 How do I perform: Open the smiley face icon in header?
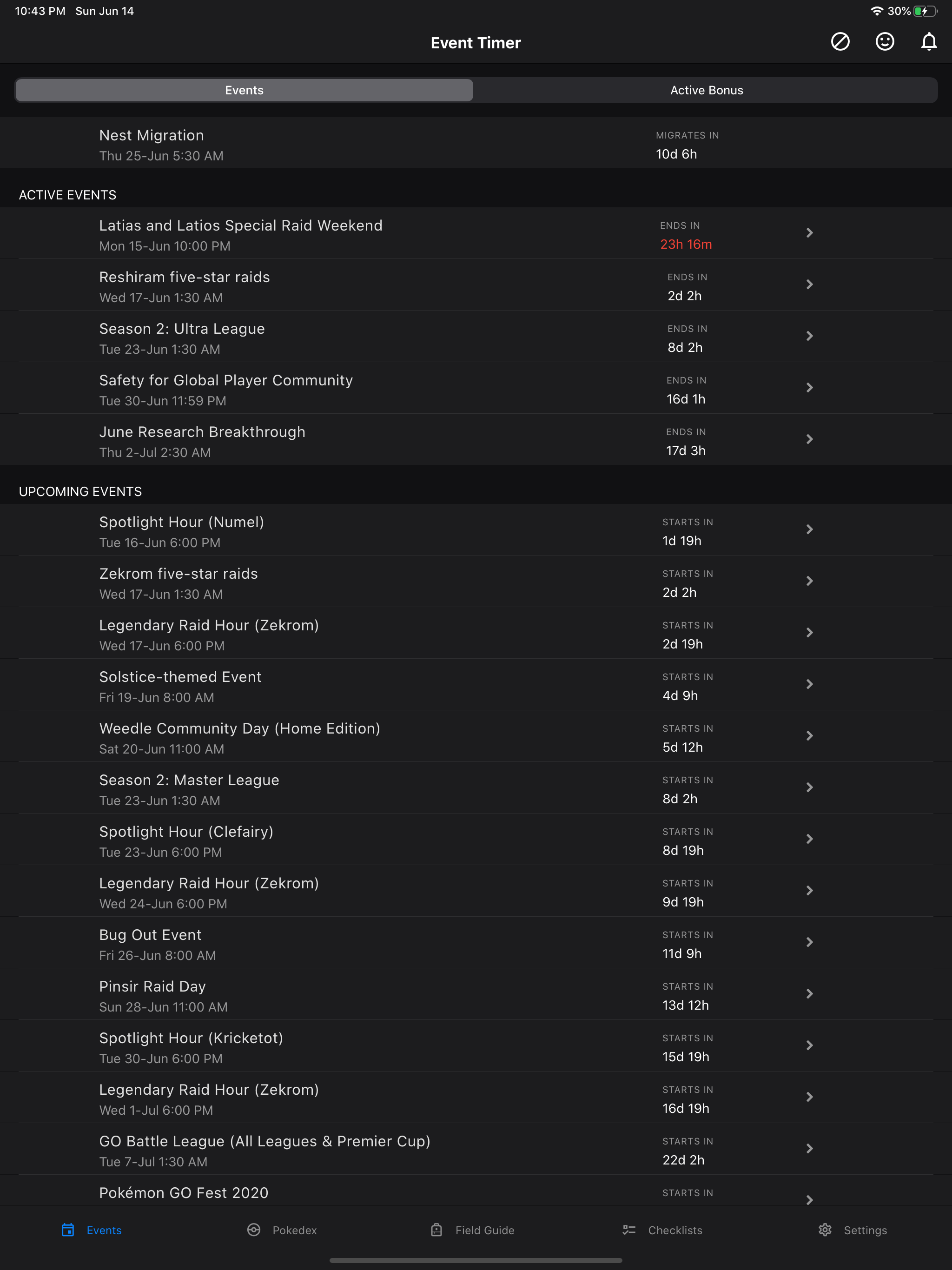point(884,42)
